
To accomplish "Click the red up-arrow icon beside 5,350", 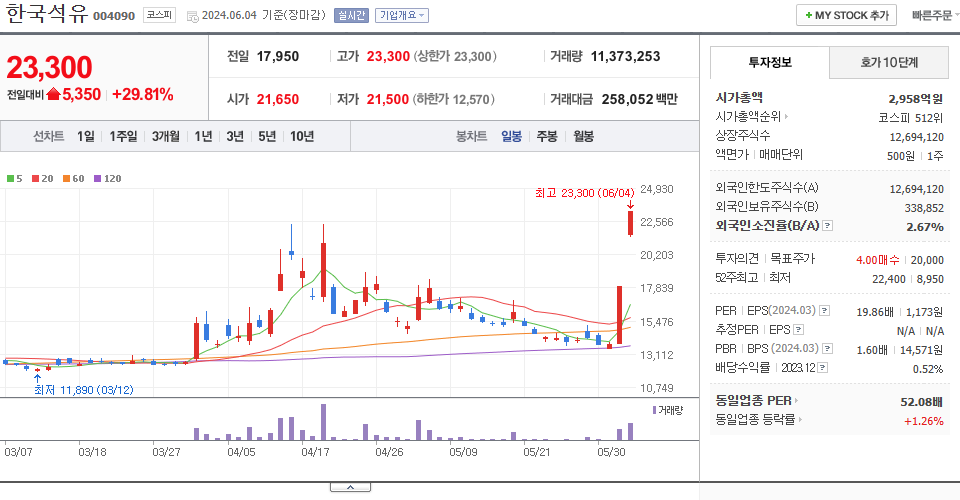I will [53, 94].
